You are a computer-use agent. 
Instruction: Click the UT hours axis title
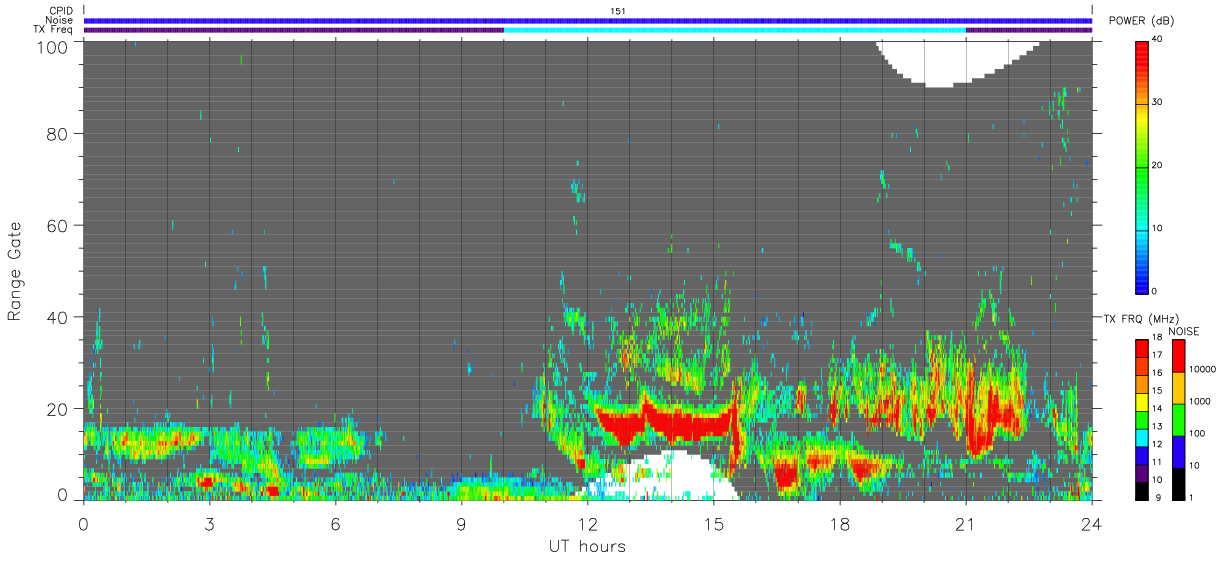[586, 547]
